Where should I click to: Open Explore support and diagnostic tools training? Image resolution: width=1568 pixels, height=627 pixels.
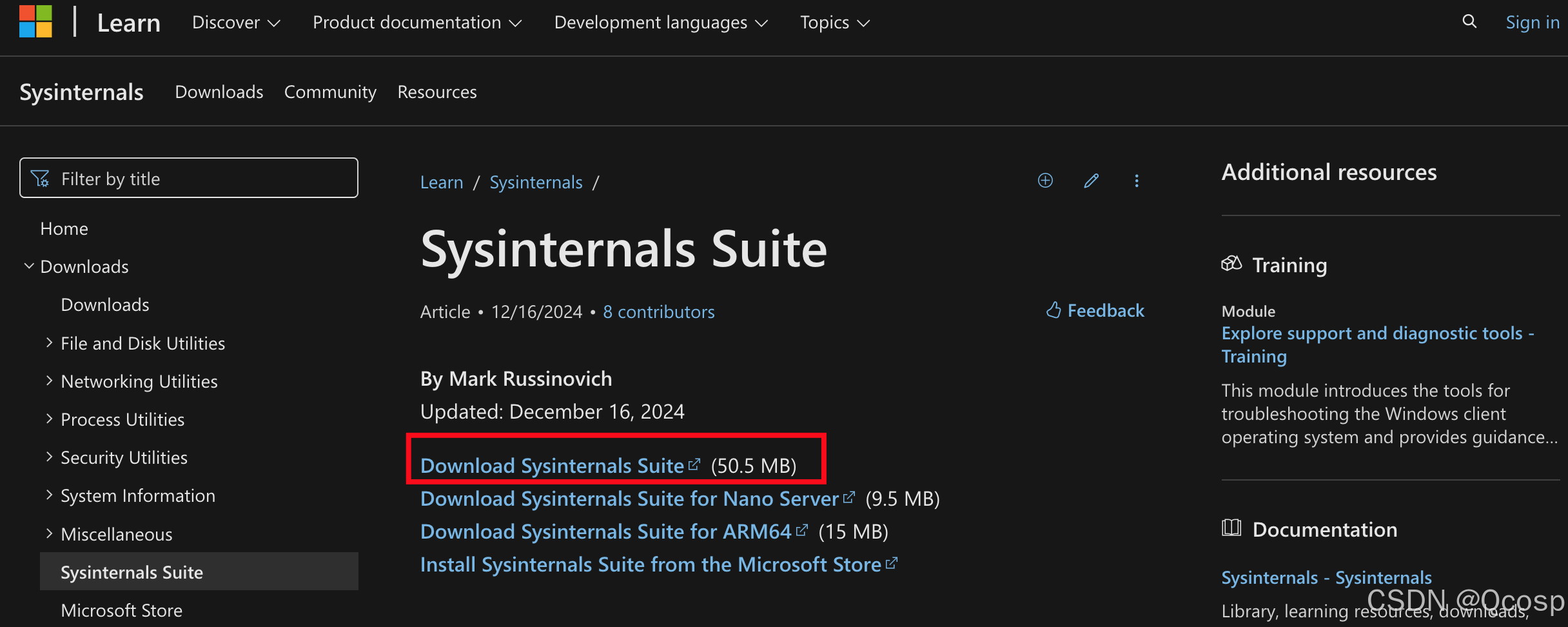tap(1378, 344)
